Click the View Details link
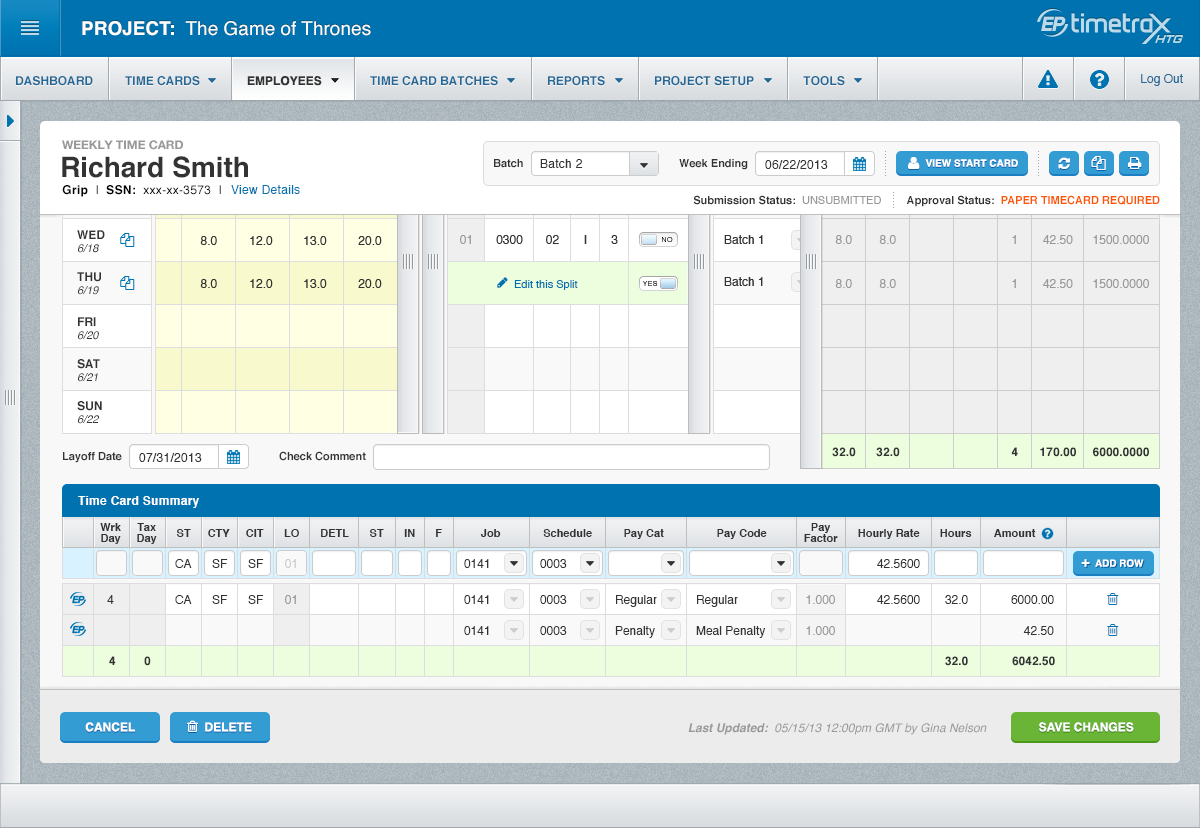This screenshot has width=1200, height=828. pyautogui.click(x=265, y=190)
